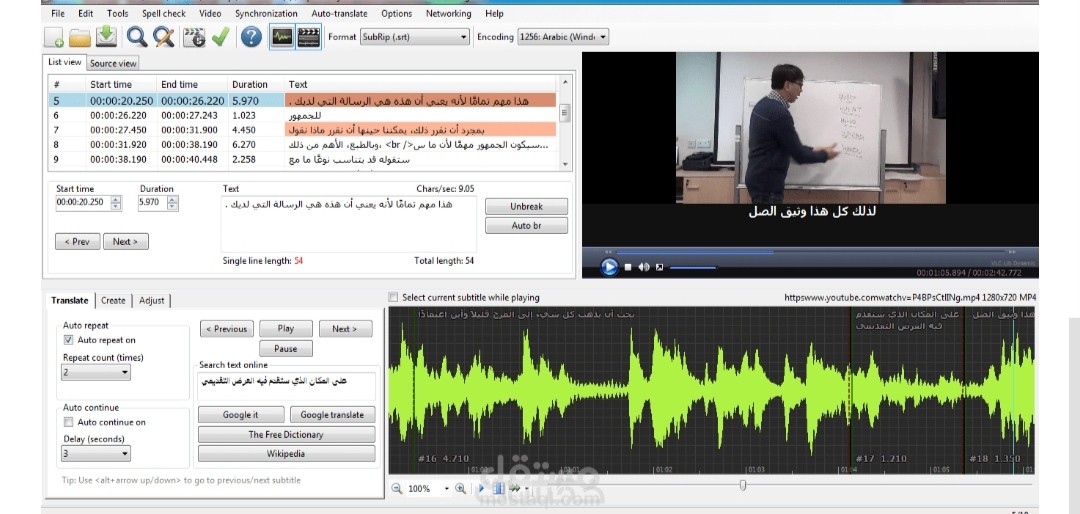Click the Unbreak button

(526, 206)
